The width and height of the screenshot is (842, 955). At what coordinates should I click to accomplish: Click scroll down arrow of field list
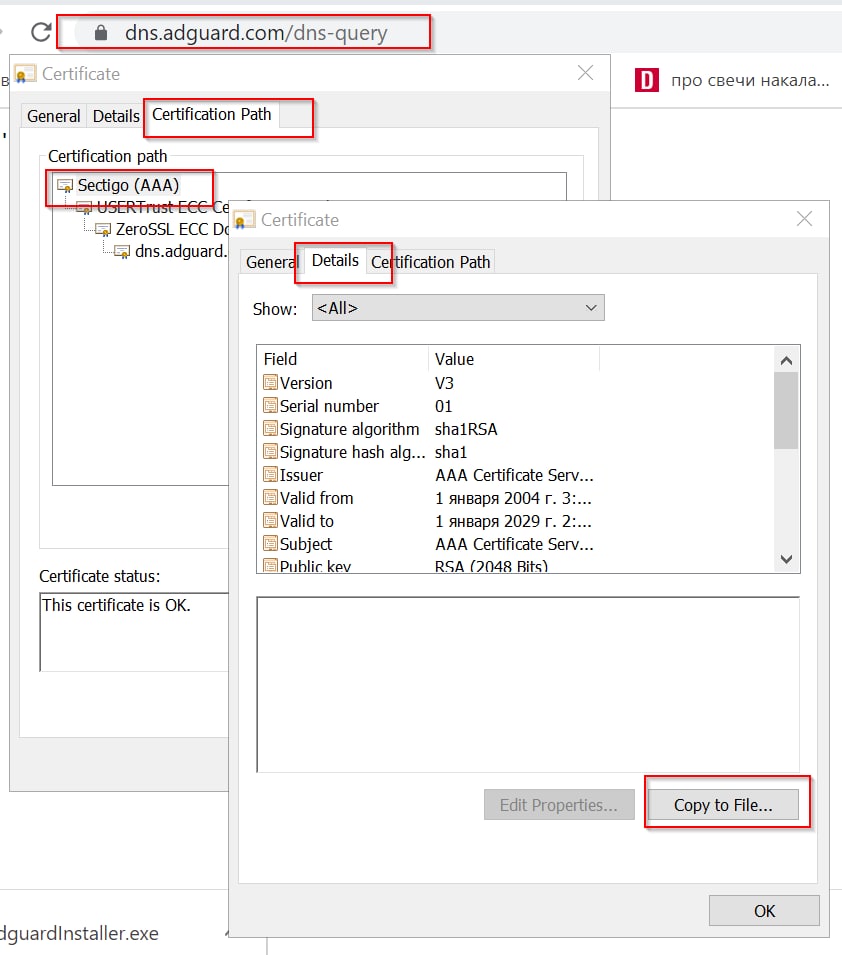[x=786, y=559]
